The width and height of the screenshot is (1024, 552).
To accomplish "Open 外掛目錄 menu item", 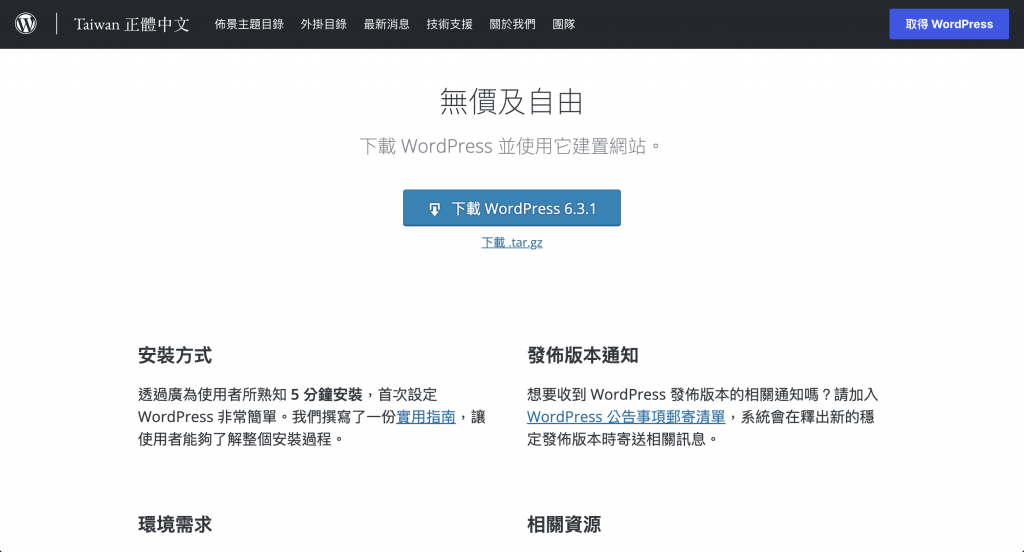I will pyautogui.click(x=323, y=24).
